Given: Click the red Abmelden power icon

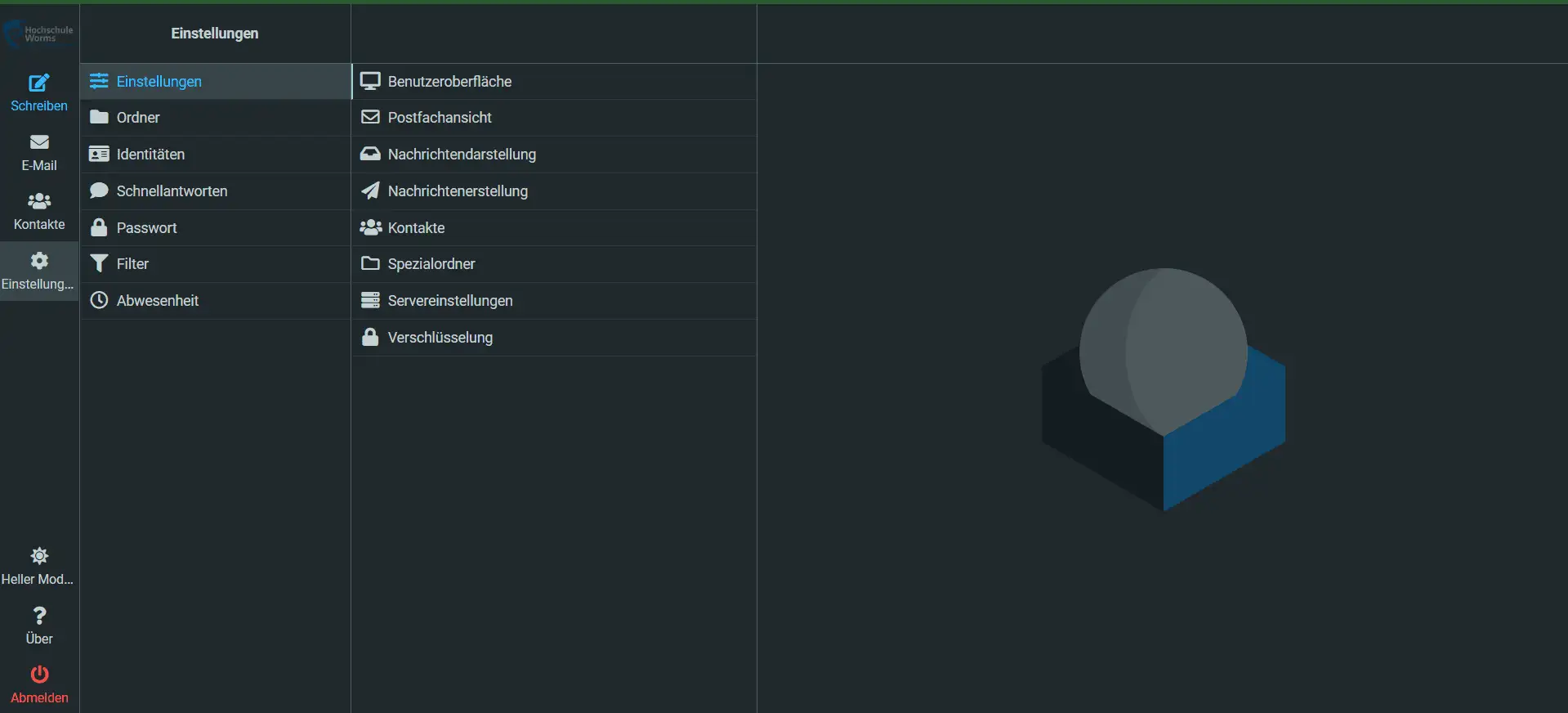Looking at the screenshot, I should (x=39, y=675).
